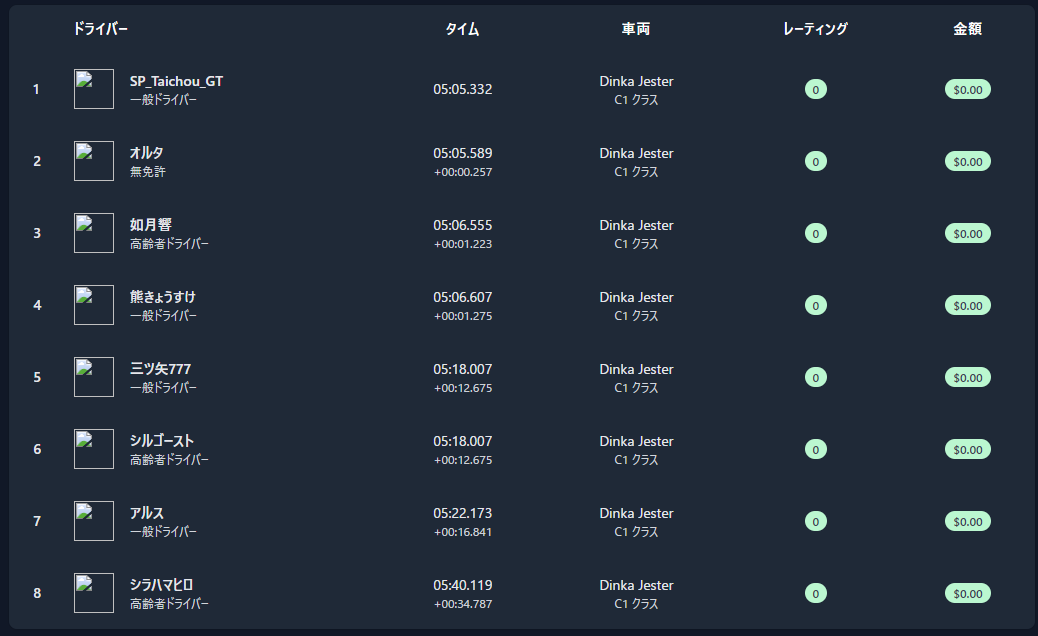
Task: Click シラハマヒロ's driver avatar image
Action: pos(94,593)
